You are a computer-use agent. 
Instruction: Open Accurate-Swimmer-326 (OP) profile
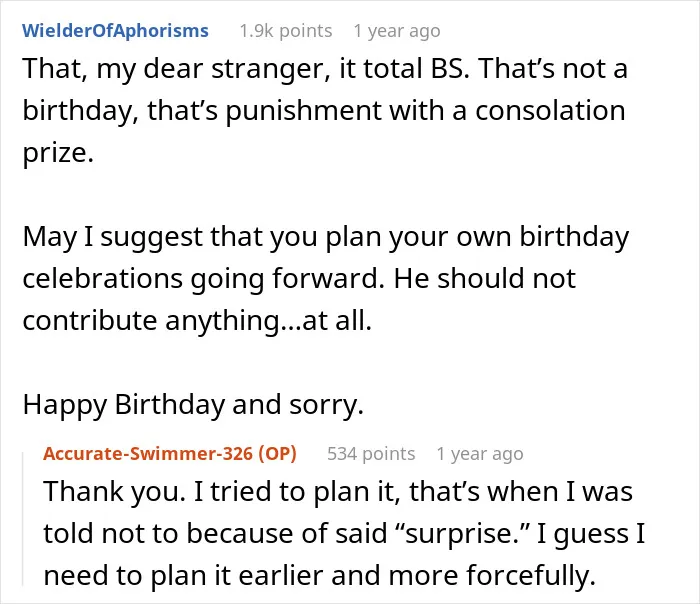point(170,454)
